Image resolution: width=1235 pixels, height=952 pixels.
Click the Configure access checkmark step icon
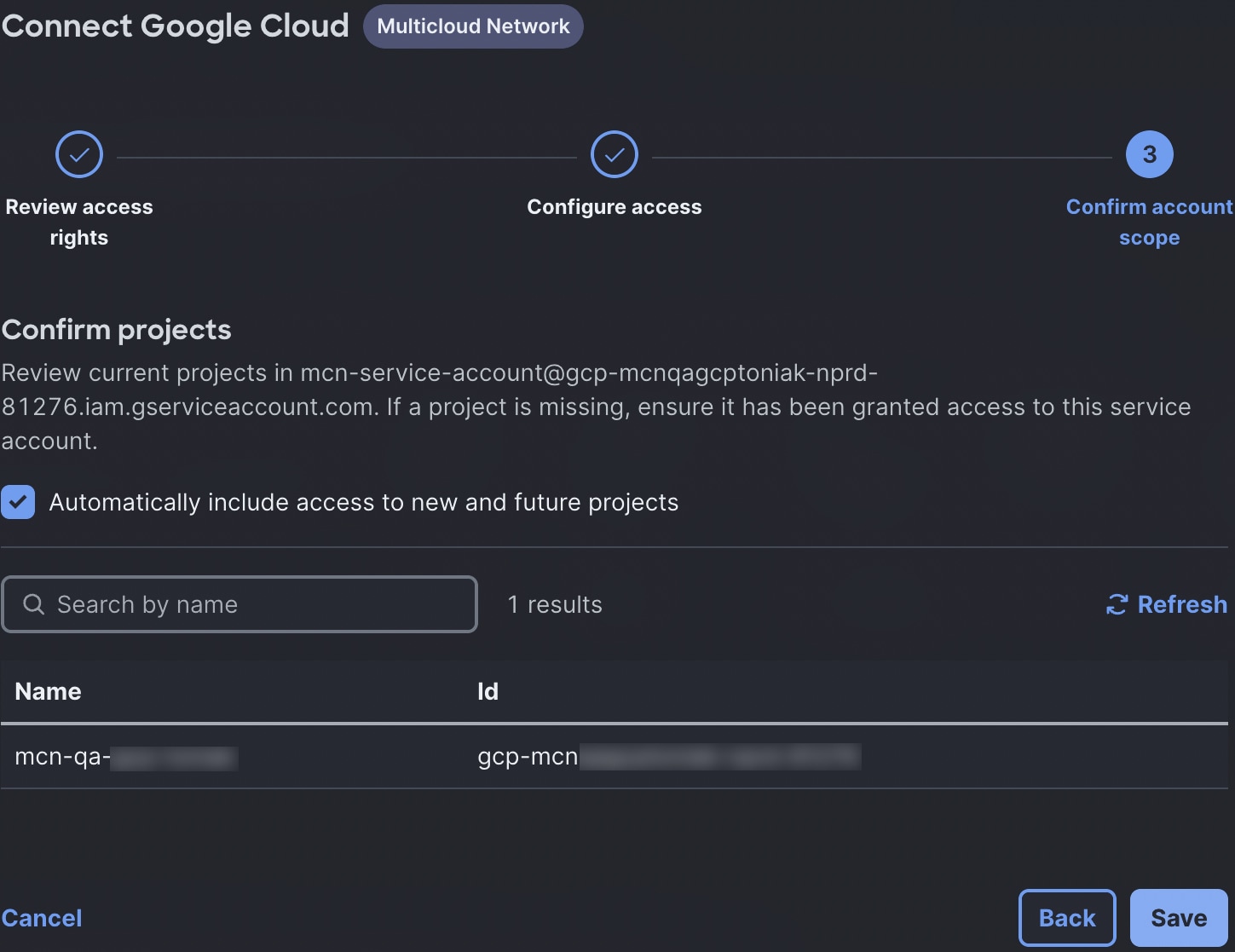coord(615,154)
